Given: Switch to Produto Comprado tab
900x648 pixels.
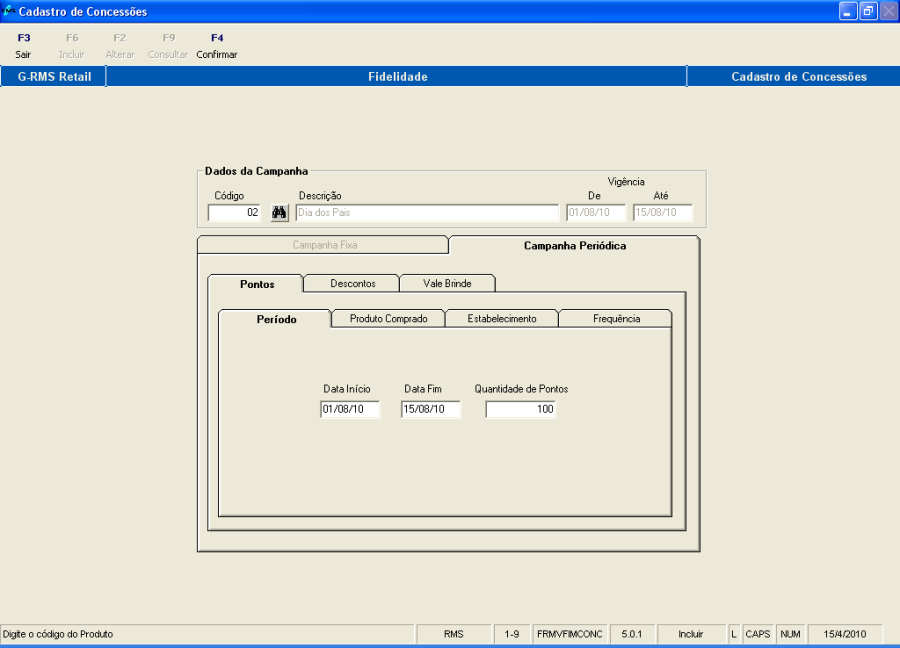Looking at the screenshot, I should pyautogui.click(x=388, y=319).
